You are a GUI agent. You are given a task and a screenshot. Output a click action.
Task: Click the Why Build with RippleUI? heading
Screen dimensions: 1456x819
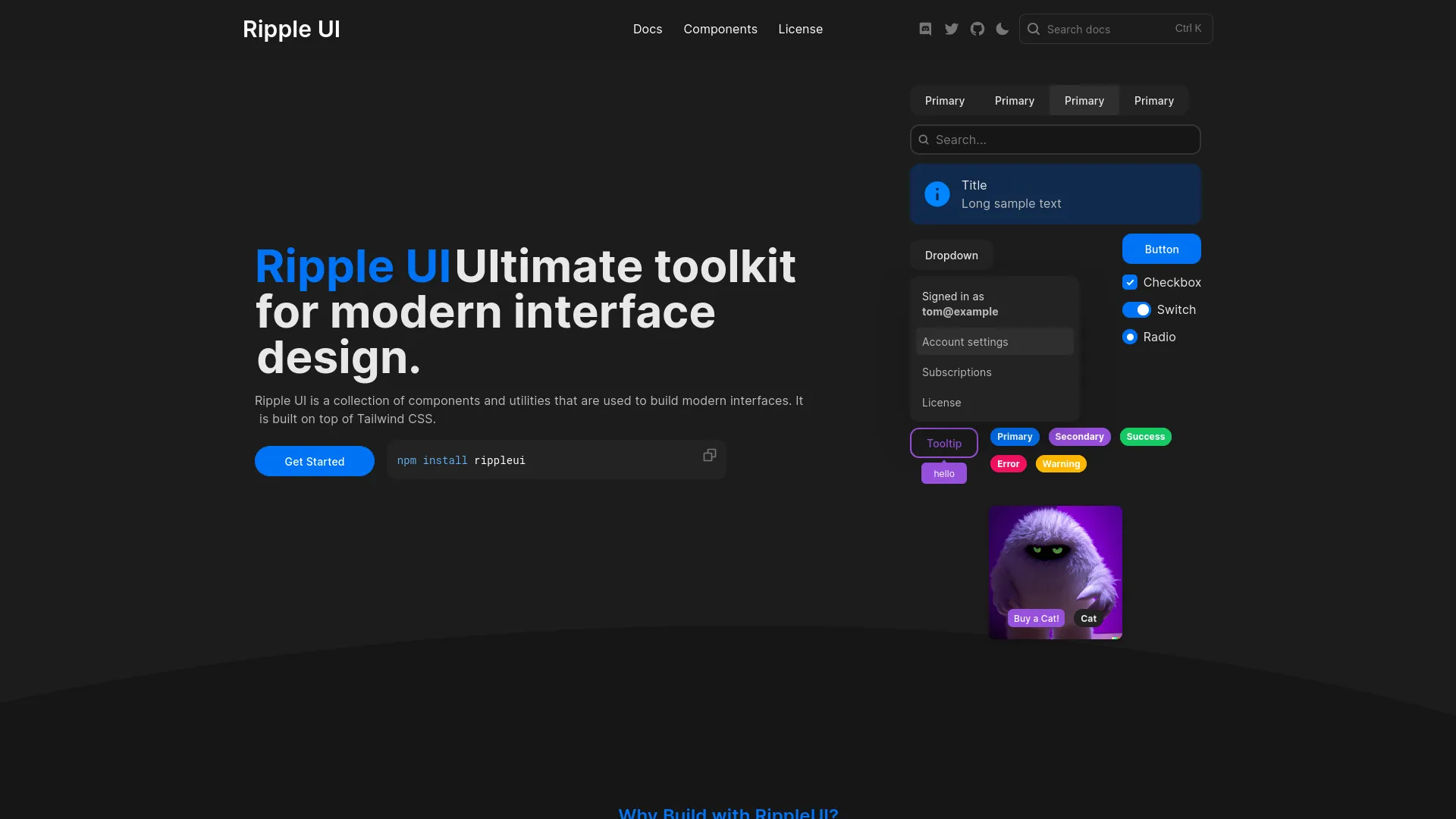coord(728,812)
